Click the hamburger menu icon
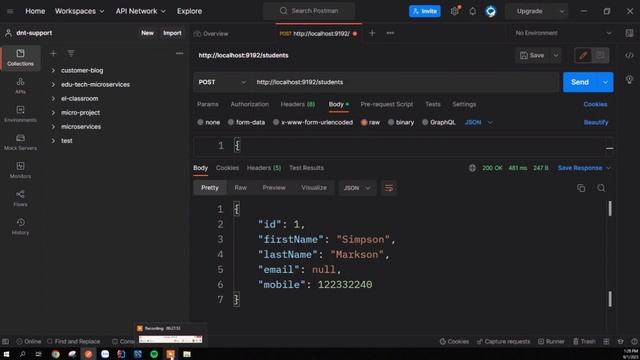 [x=10, y=11]
